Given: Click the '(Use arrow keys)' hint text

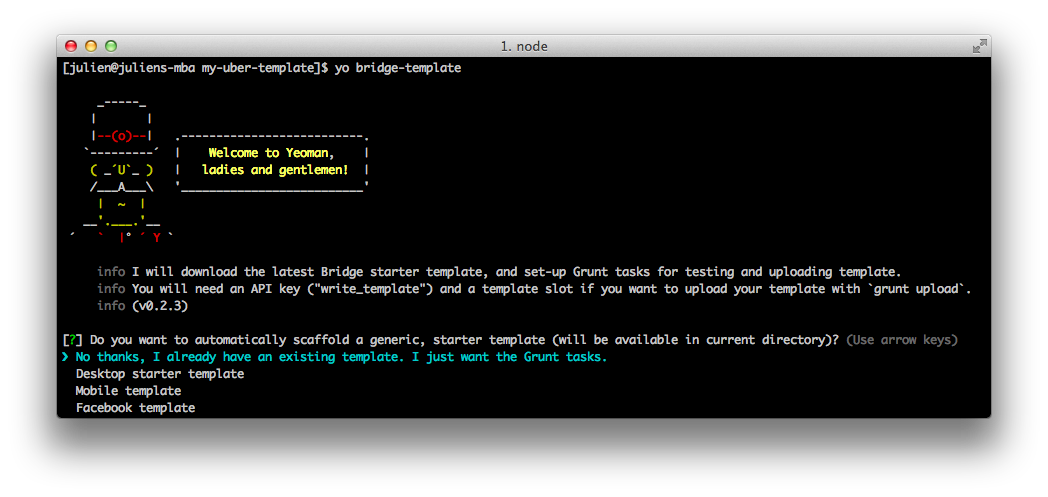Looking at the screenshot, I should tap(902, 340).
